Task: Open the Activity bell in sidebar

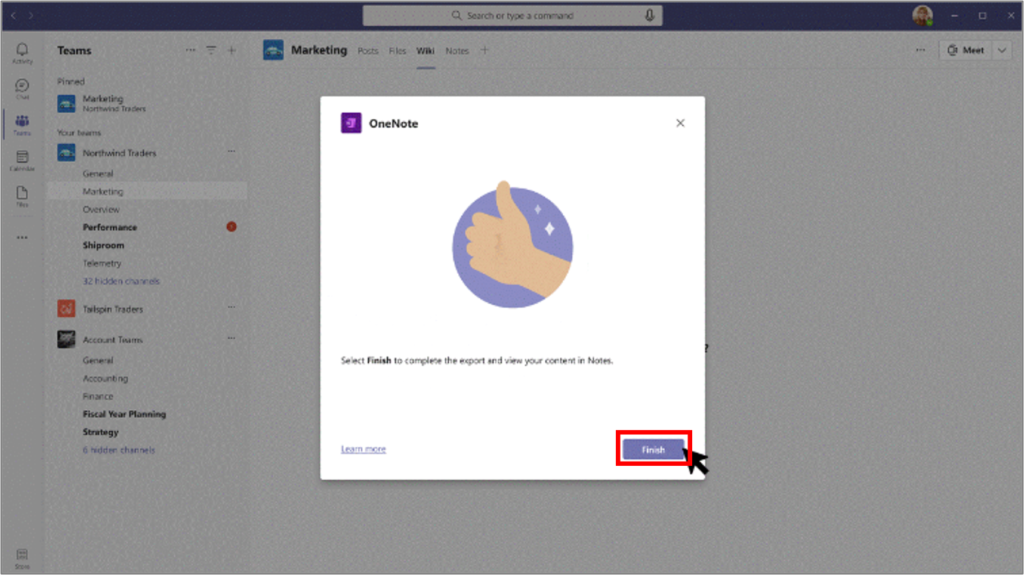Action: point(22,53)
